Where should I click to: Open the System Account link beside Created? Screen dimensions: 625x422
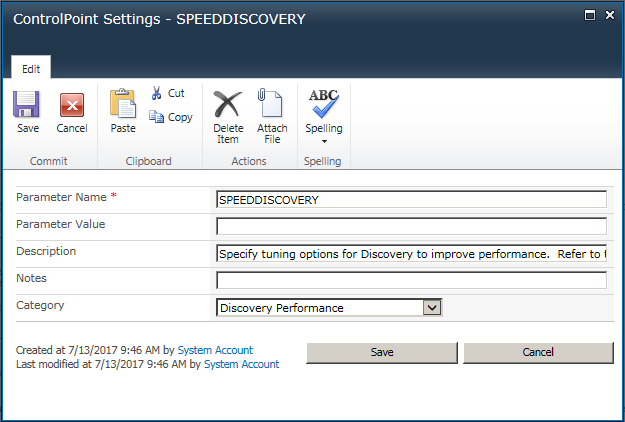pos(215,350)
